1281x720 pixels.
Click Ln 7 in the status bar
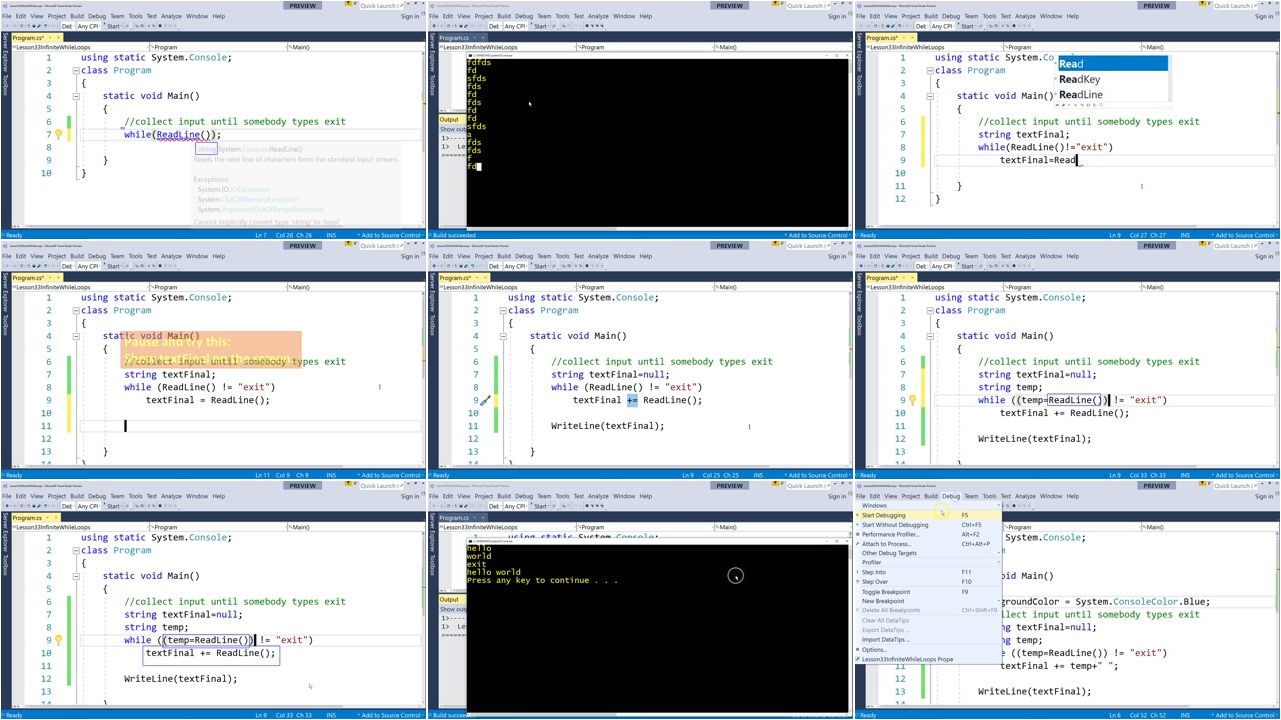click(261, 235)
